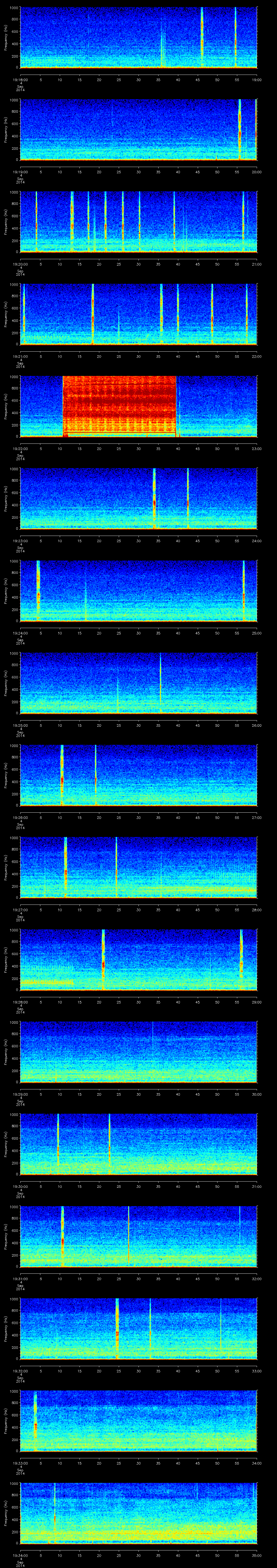Click the burst near 25 seconds in 19:32 panel
Screen dimensions: 277x1568
117,1328
